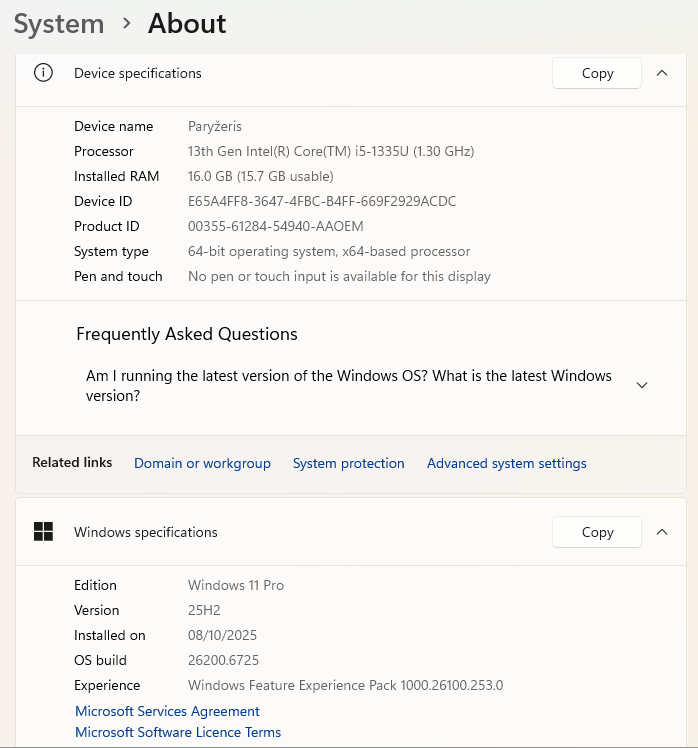The image size is (698, 748).
Task: Click the Windows logo icon beside Windows specifications
Action: point(43,531)
